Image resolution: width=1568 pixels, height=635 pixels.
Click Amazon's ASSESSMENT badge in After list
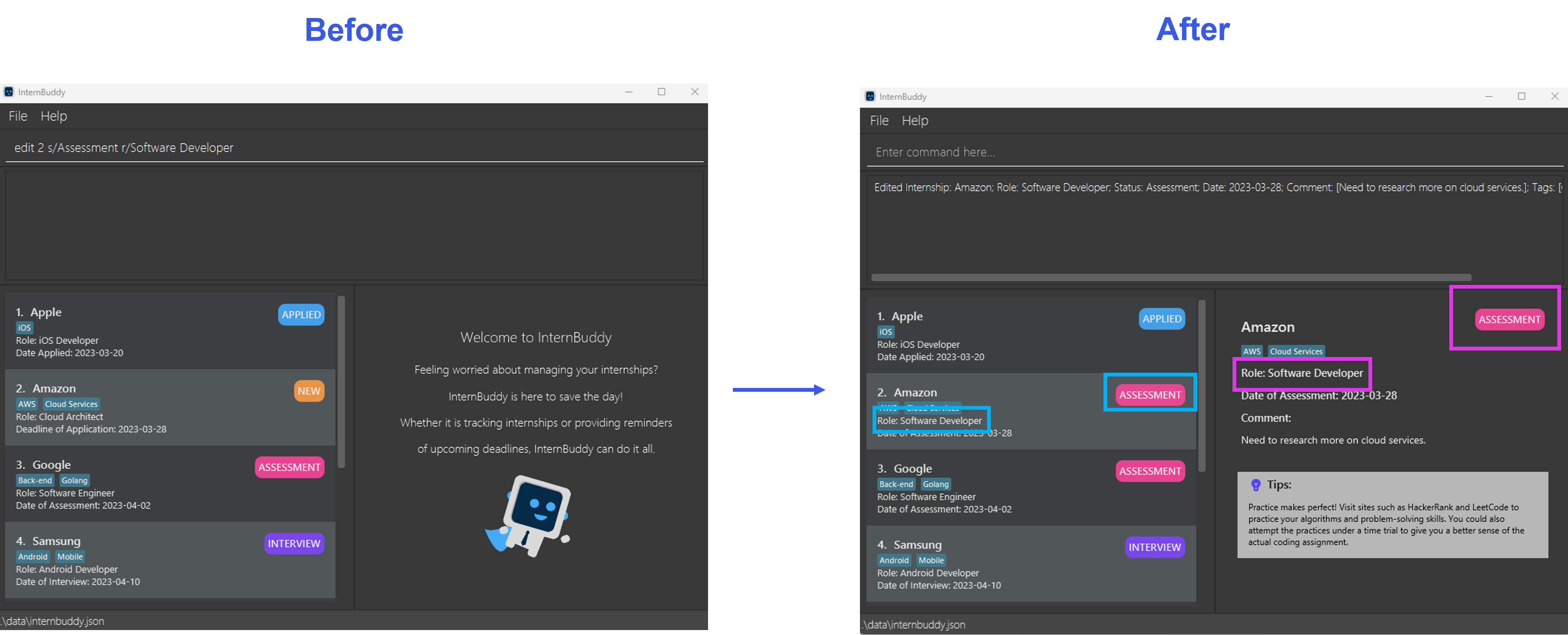click(1150, 394)
